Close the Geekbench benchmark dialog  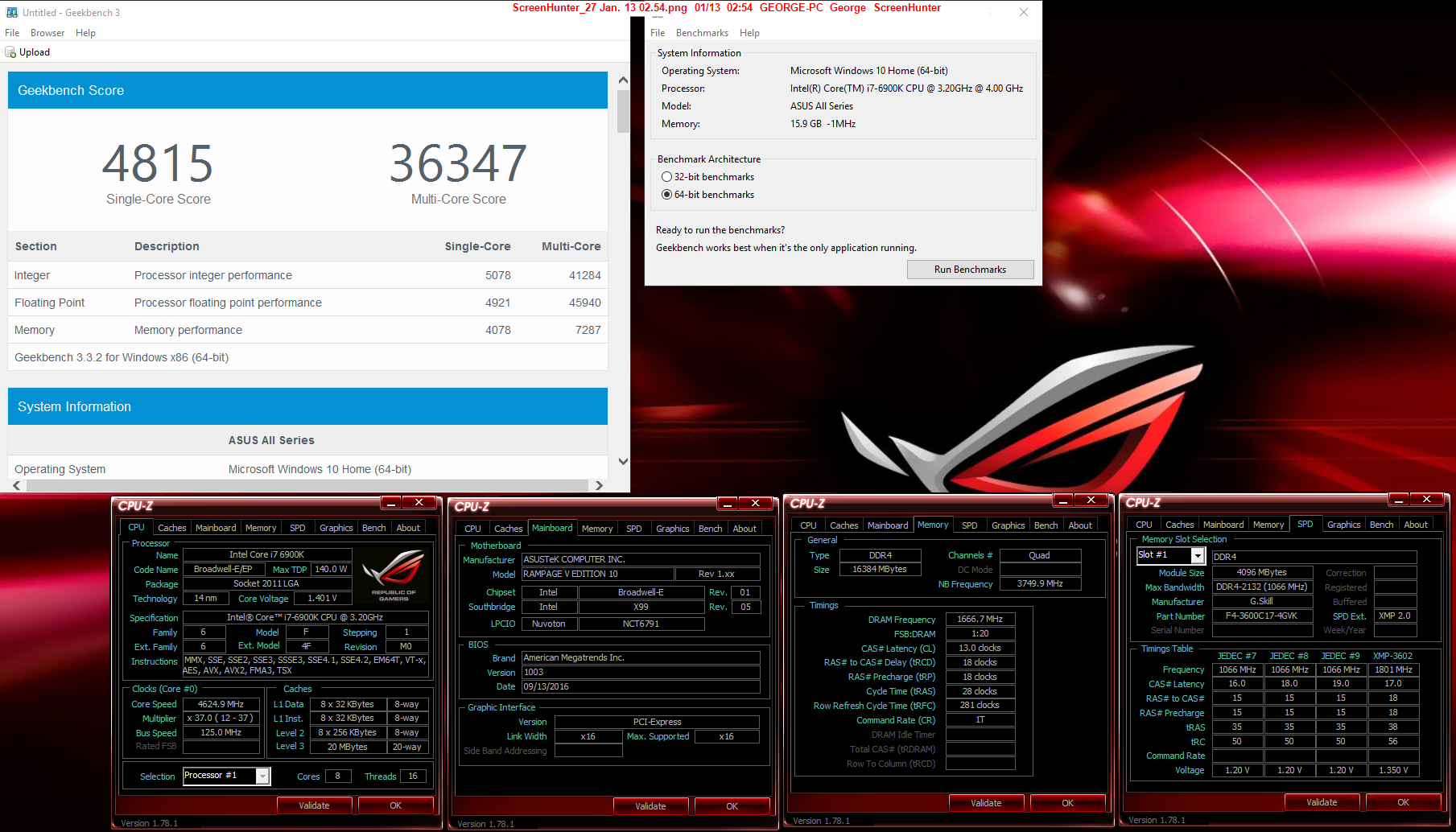tap(1024, 12)
